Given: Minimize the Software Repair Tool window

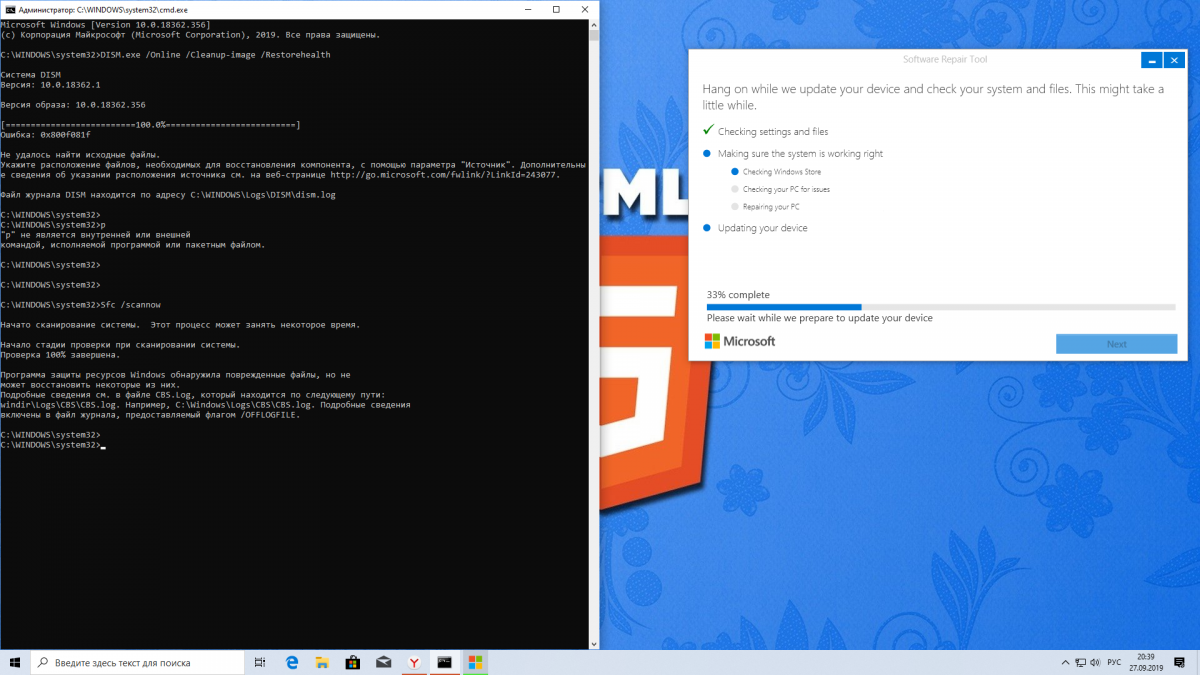Looking at the screenshot, I should pos(1151,61).
